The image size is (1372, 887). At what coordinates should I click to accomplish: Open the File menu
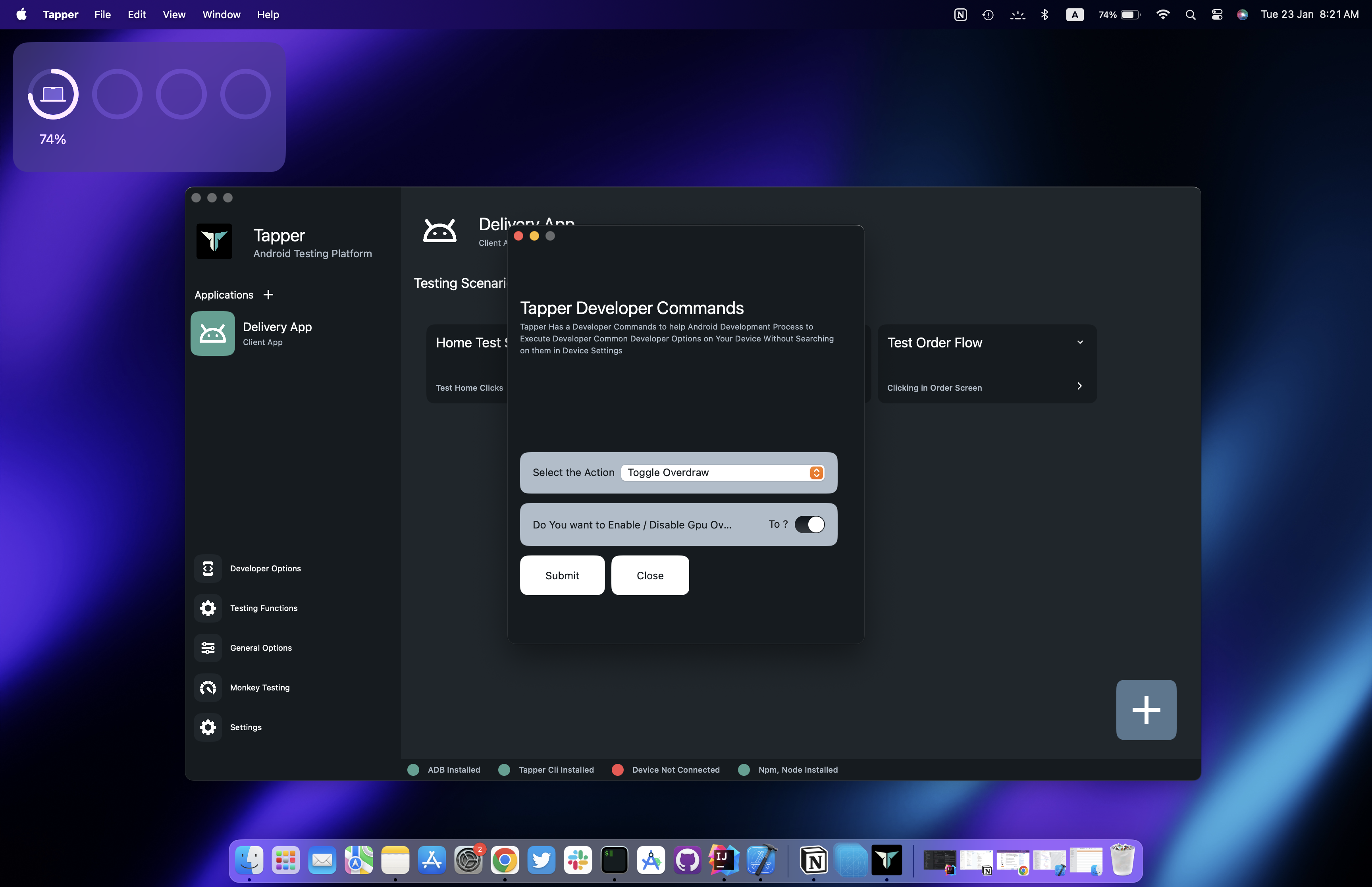(x=102, y=14)
